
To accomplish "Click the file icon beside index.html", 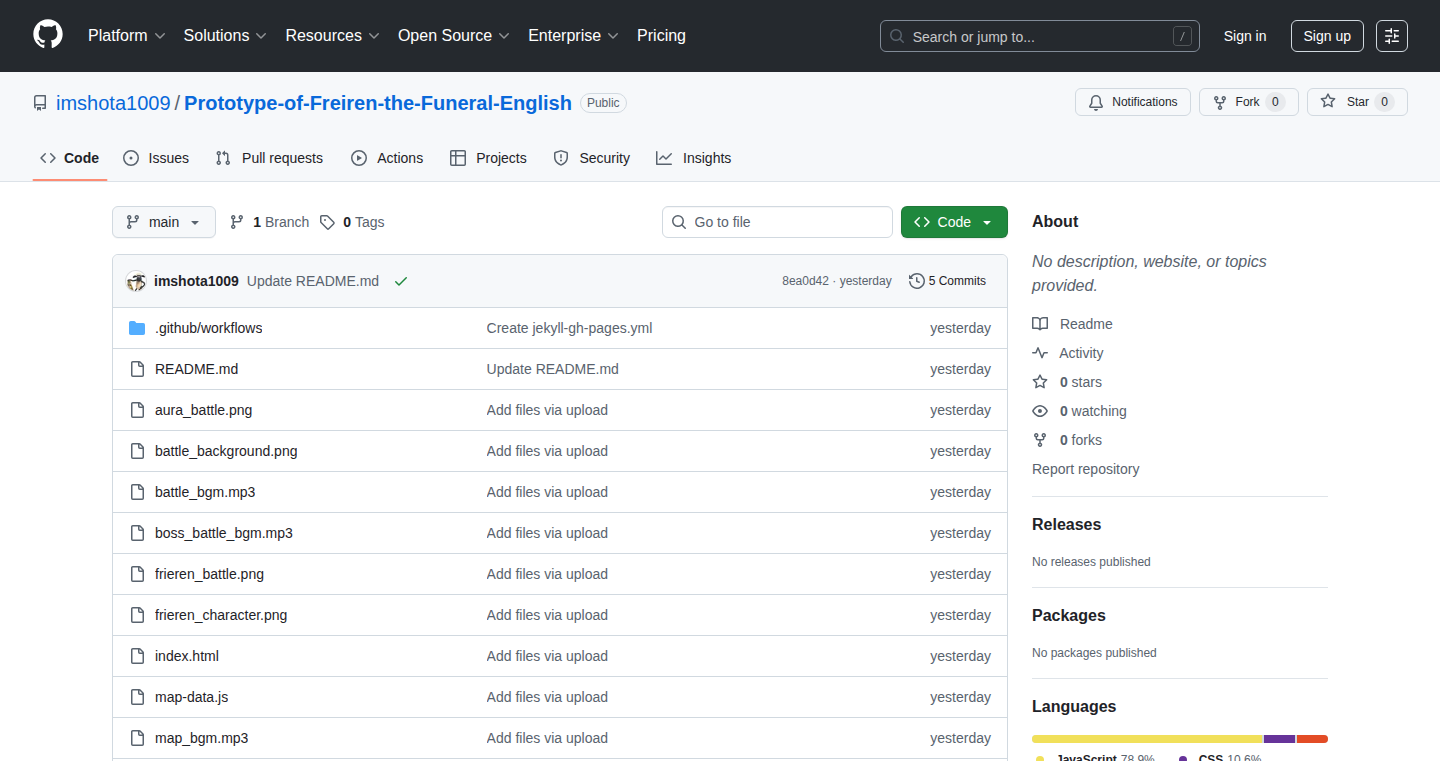I will 137,656.
